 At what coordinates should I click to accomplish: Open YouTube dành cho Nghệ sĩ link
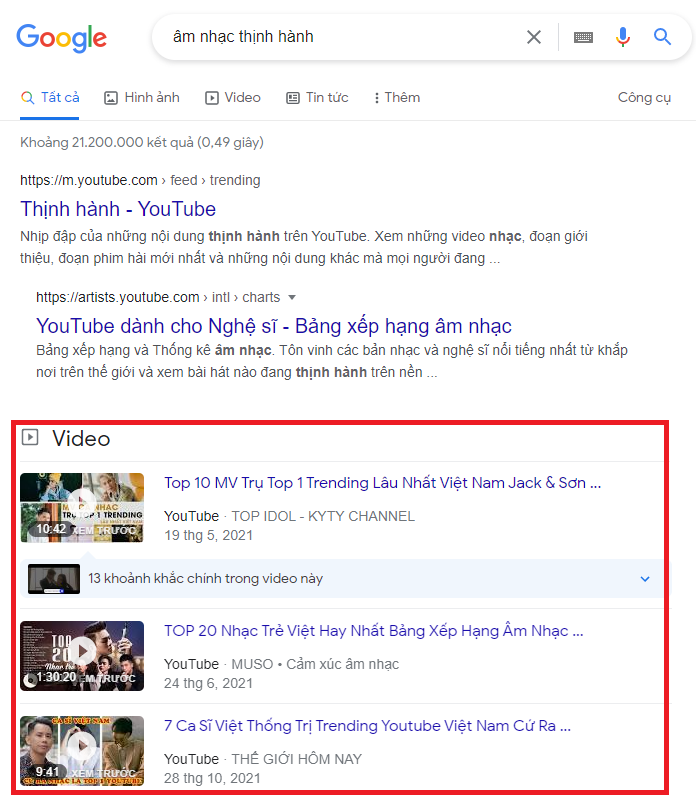click(x=273, y=326)
